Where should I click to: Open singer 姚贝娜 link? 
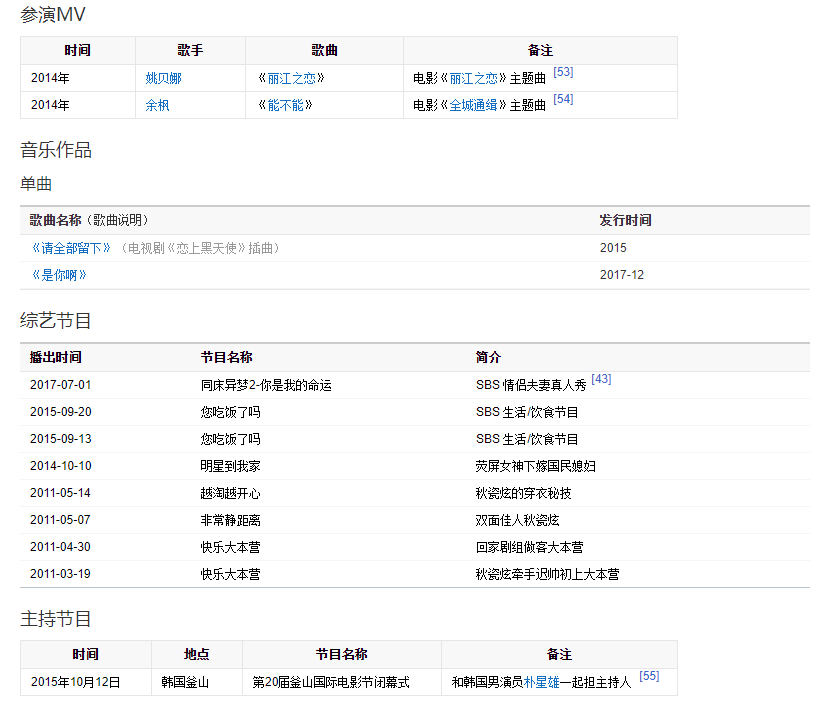coord(163,78)
